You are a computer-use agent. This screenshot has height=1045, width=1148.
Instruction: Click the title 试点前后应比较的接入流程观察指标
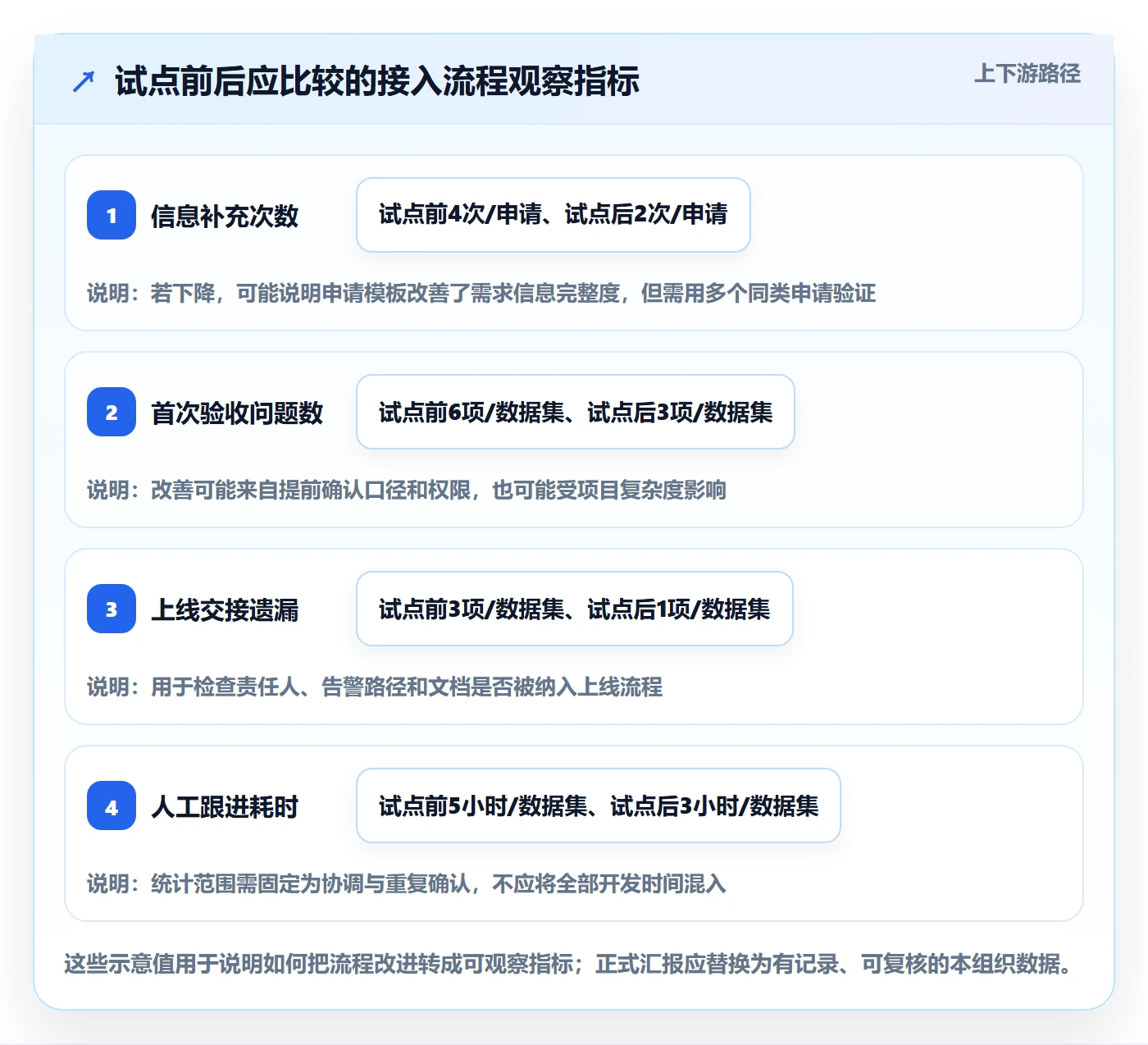tap(377, 81)
